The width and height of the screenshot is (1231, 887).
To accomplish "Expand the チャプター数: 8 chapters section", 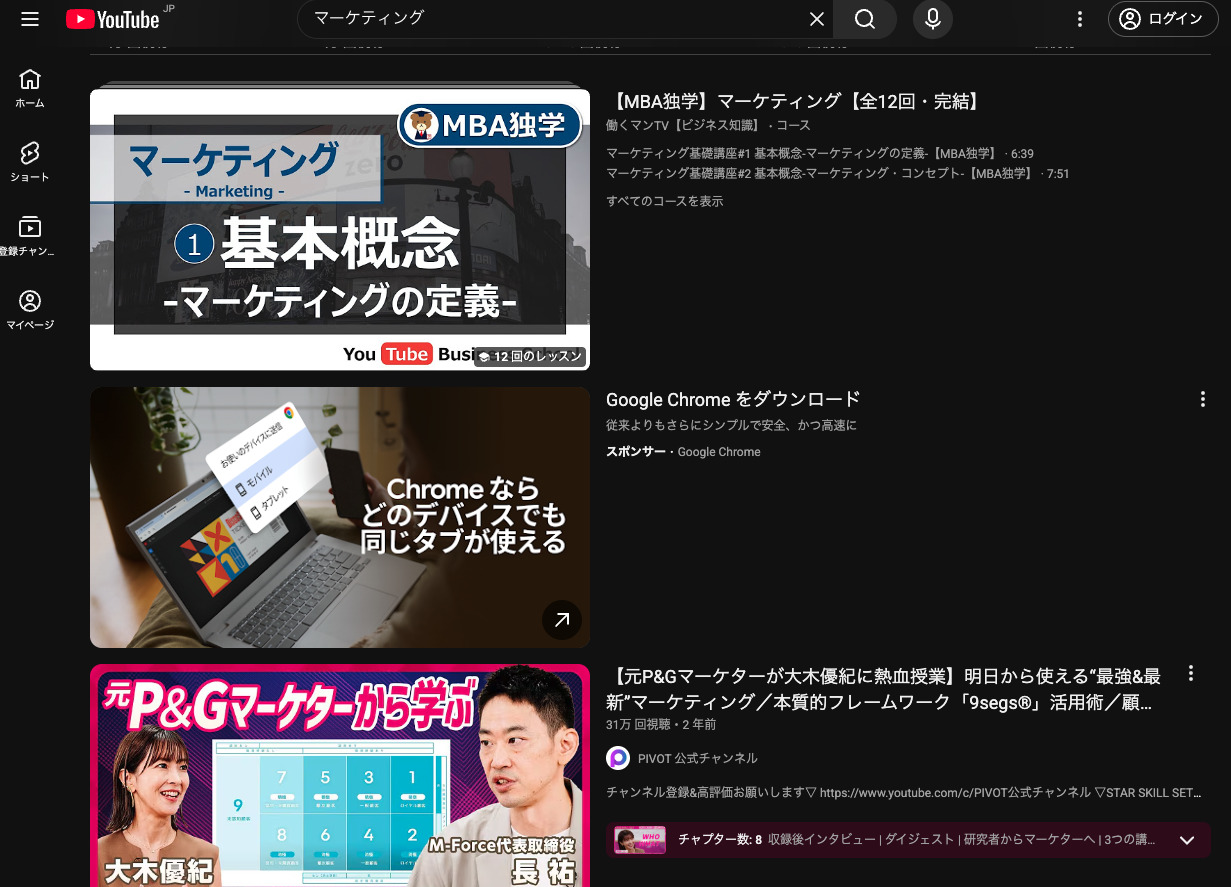I will coord(1187,840).
